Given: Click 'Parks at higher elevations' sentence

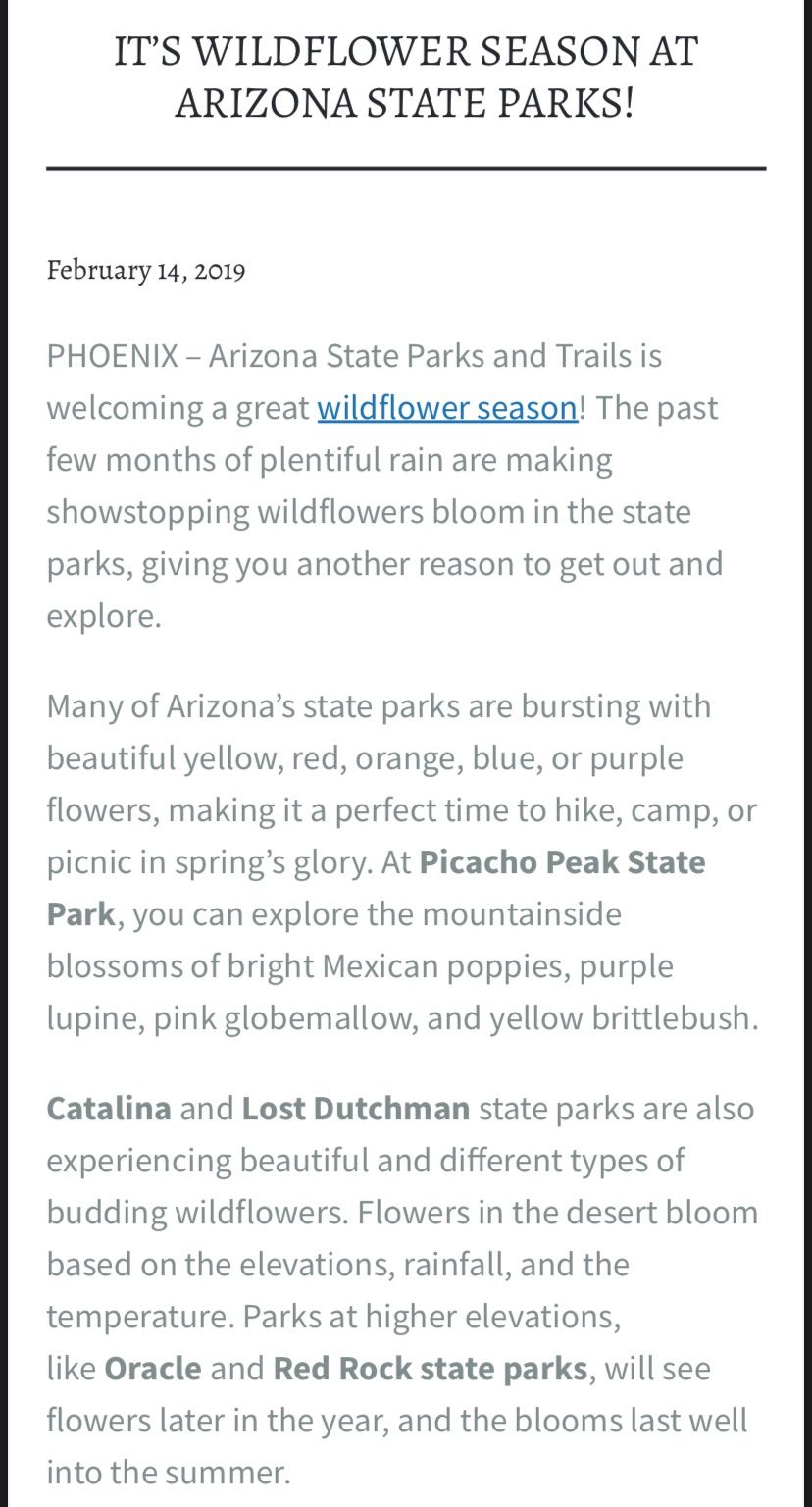Looking at the screenshot, I should tap(431, 1316).
